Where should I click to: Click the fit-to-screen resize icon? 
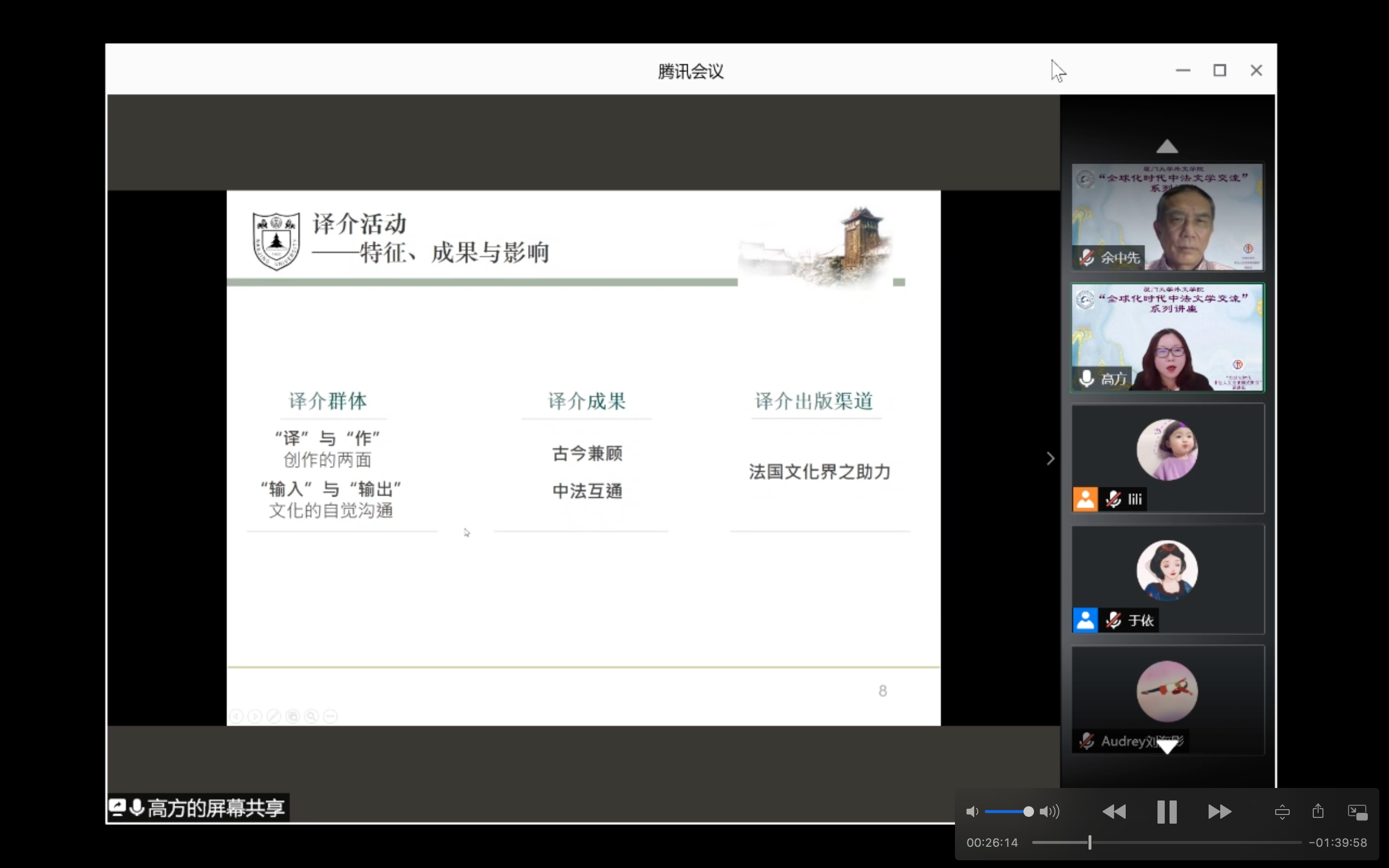1281,812
